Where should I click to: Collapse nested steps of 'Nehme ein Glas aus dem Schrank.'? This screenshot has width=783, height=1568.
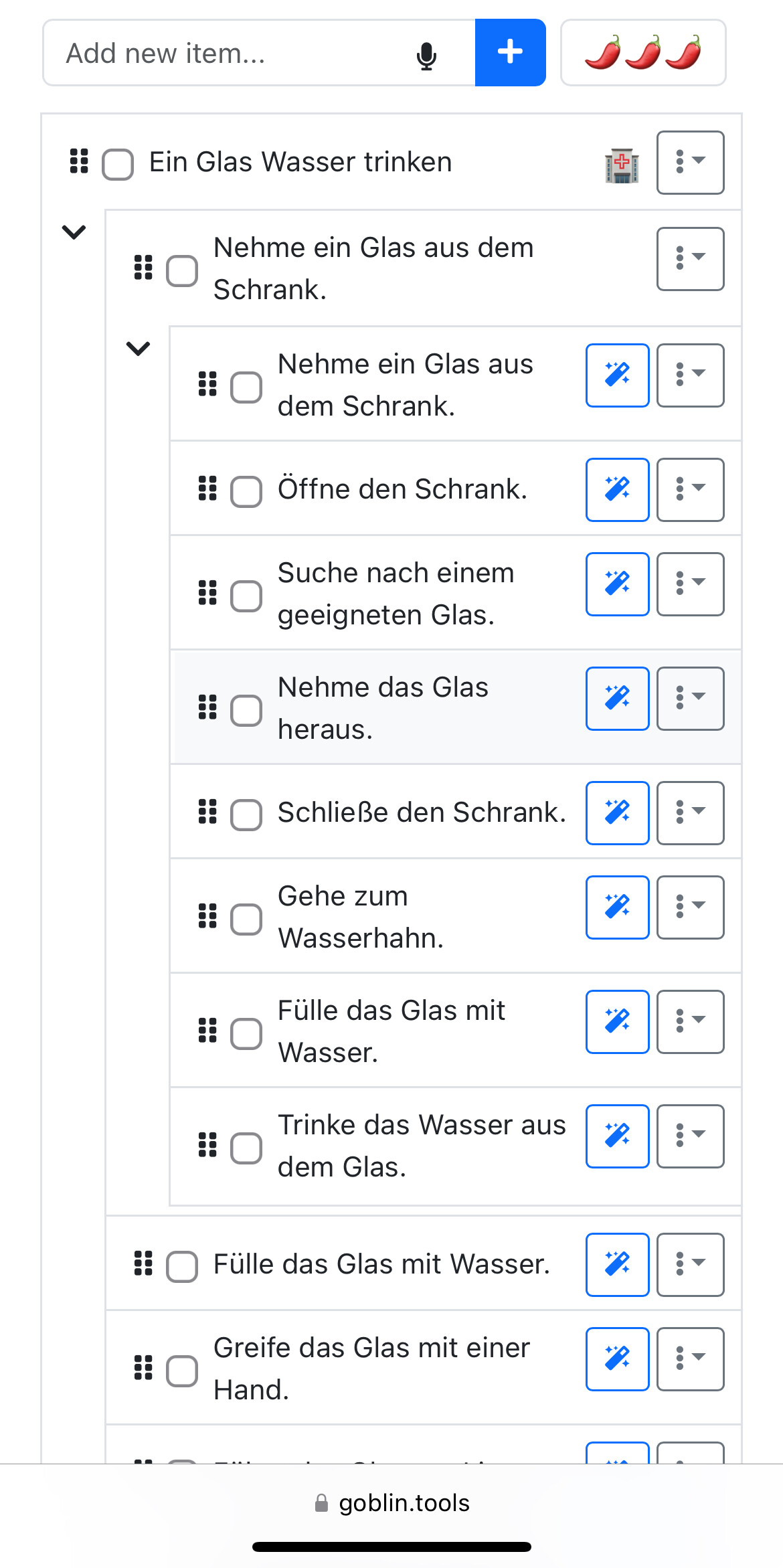click(x=138, y=348)
